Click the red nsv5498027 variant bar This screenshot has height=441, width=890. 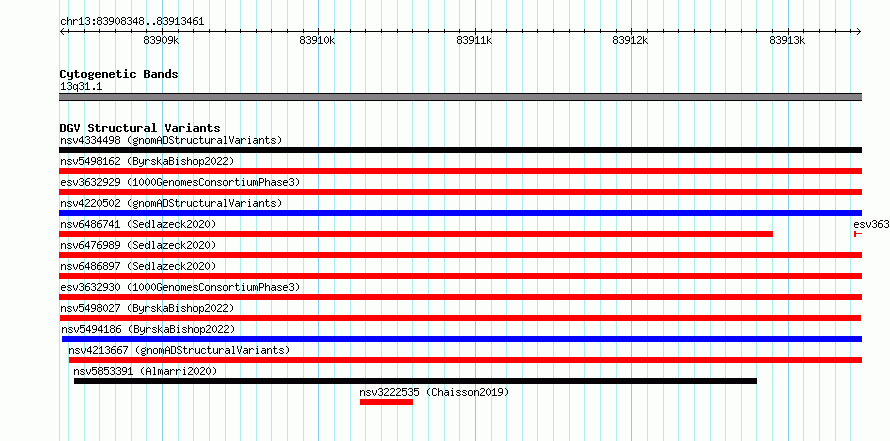coord(460,318)
